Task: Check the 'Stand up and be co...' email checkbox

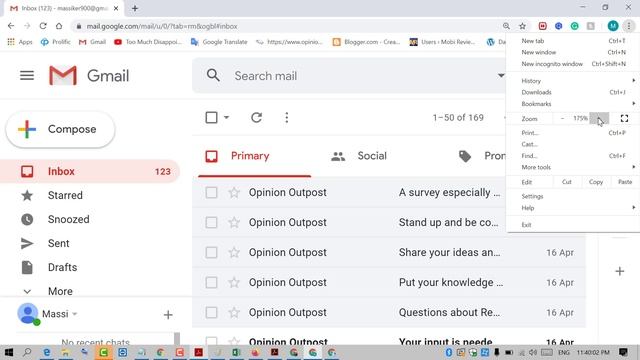Action: [x=211, y=222]
